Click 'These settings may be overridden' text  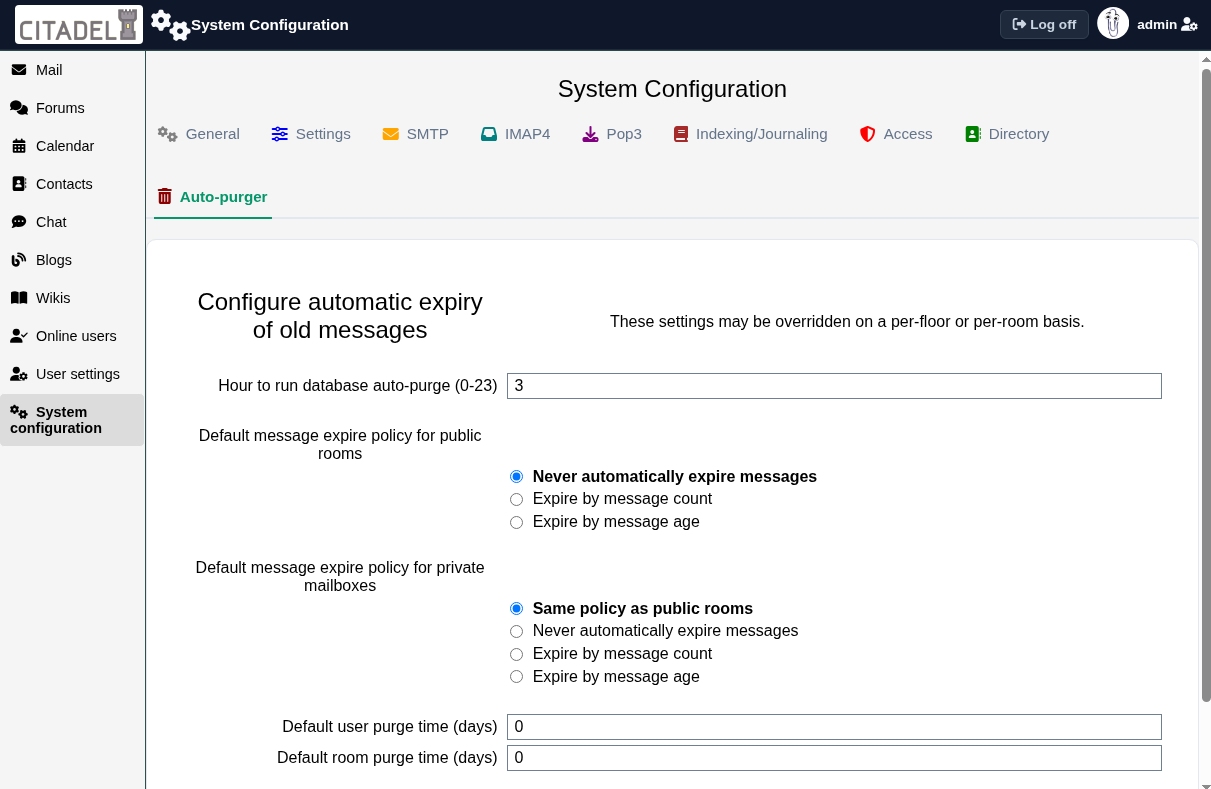click(x=847, y=322)
